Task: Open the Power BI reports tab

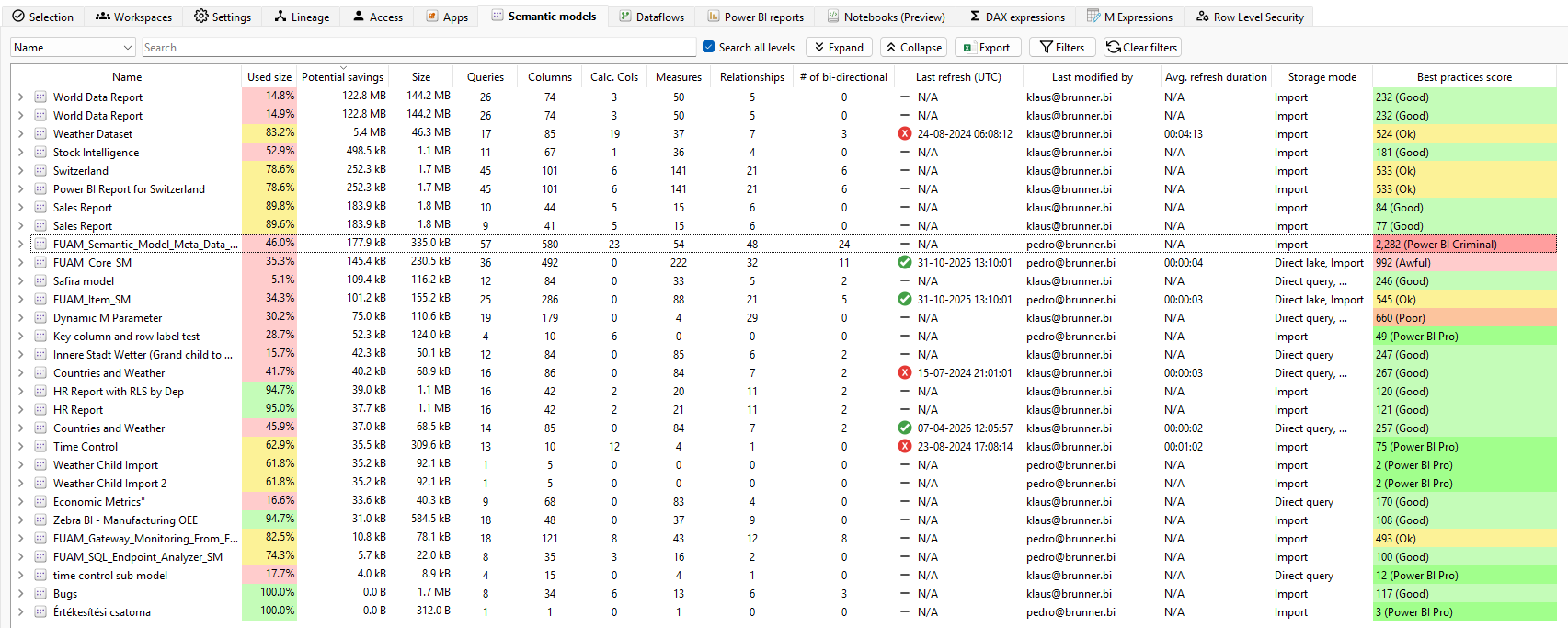Action: click(755, 17)
